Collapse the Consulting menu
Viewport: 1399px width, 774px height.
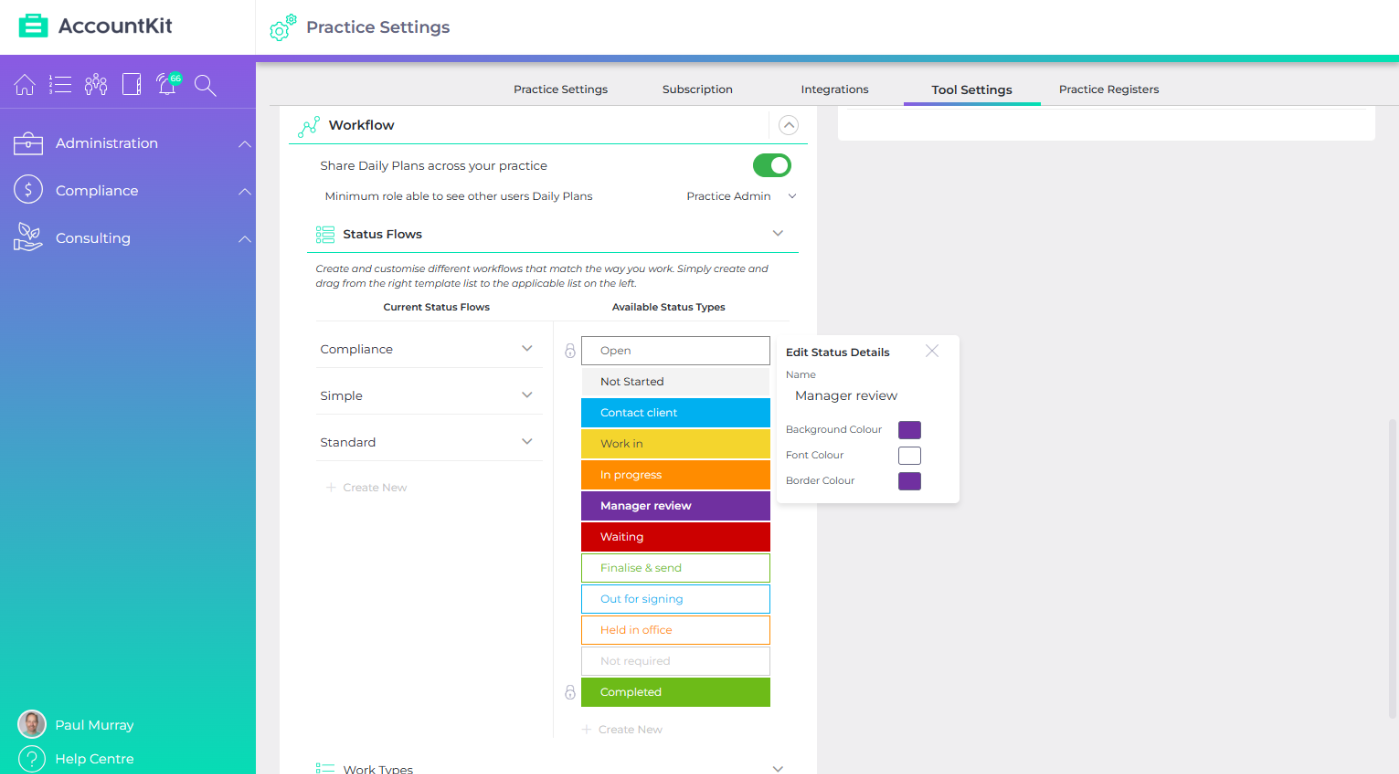pyautogui.click(x=245, y=239)
